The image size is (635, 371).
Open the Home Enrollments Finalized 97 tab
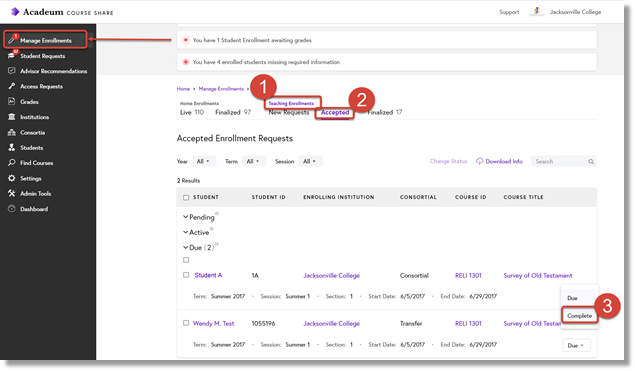233,112
